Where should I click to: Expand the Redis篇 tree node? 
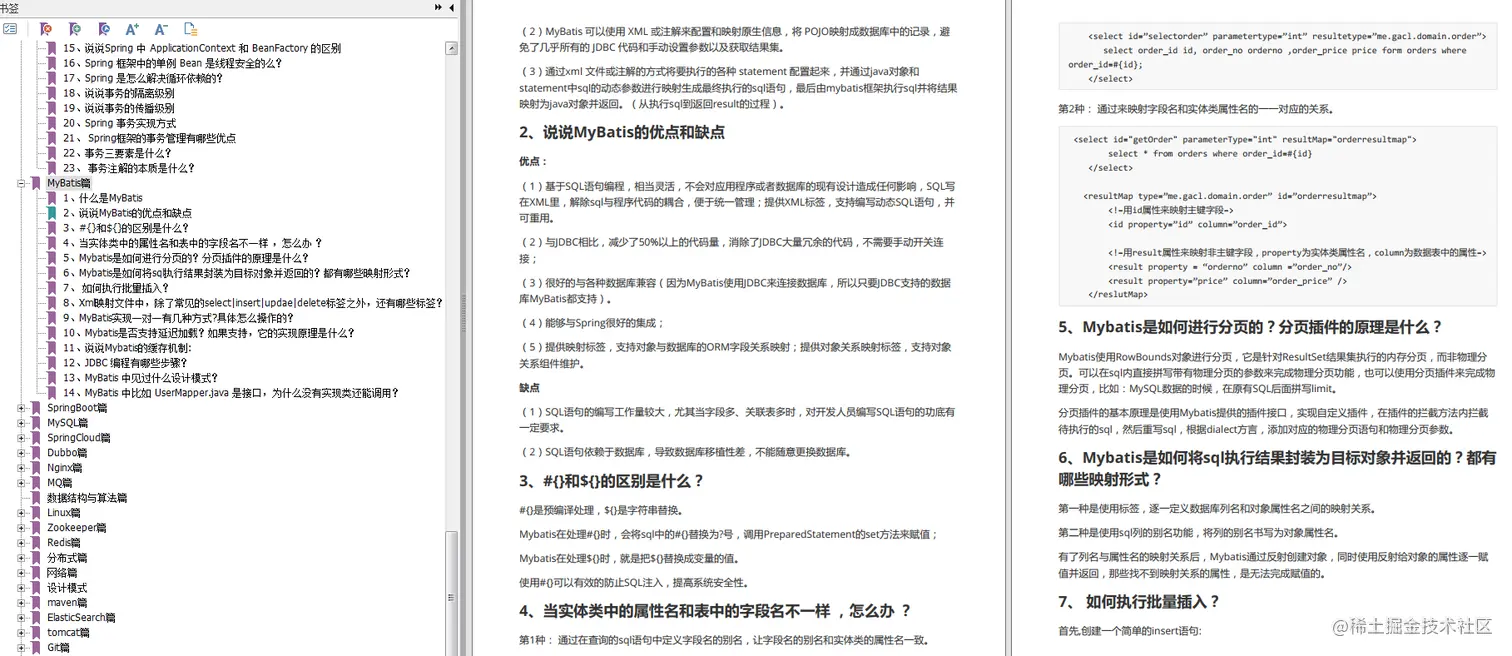pos(22,542)
